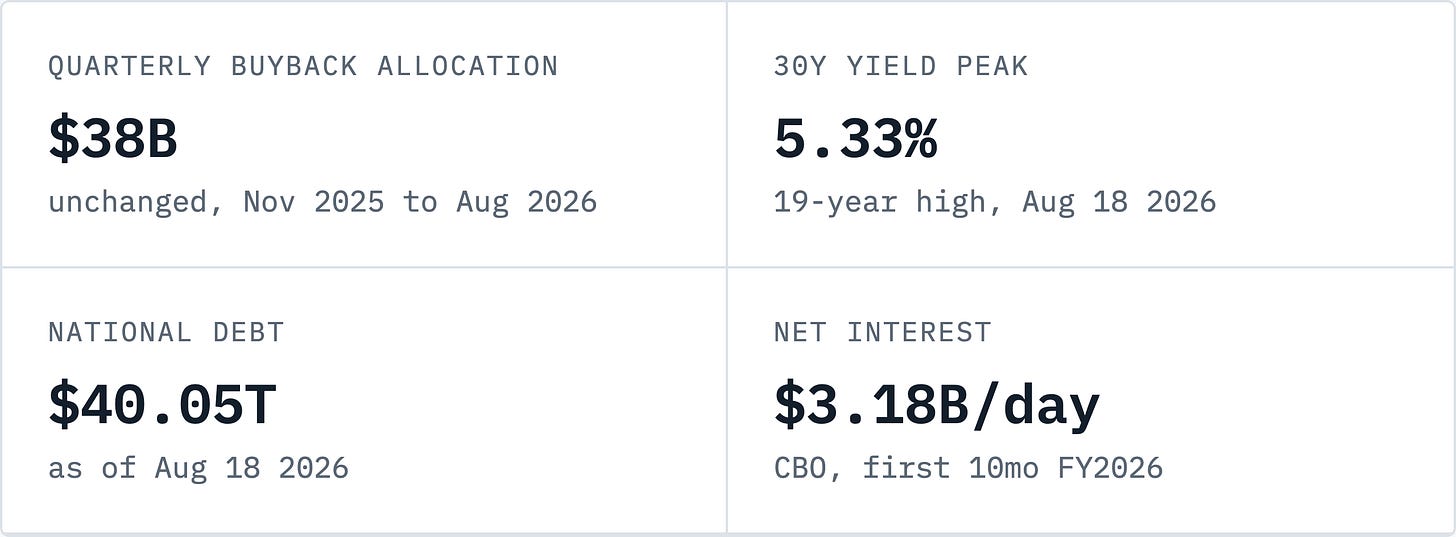
Task: Select the $40.05T debt figure
Action: [x=162, y=405]
